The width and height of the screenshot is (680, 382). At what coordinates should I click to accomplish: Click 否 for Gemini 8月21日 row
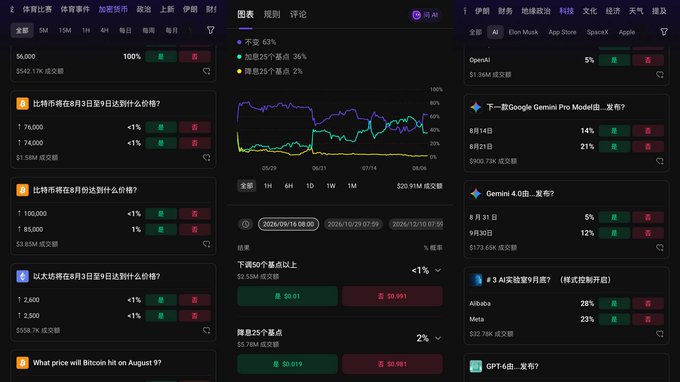pos(648,147)
